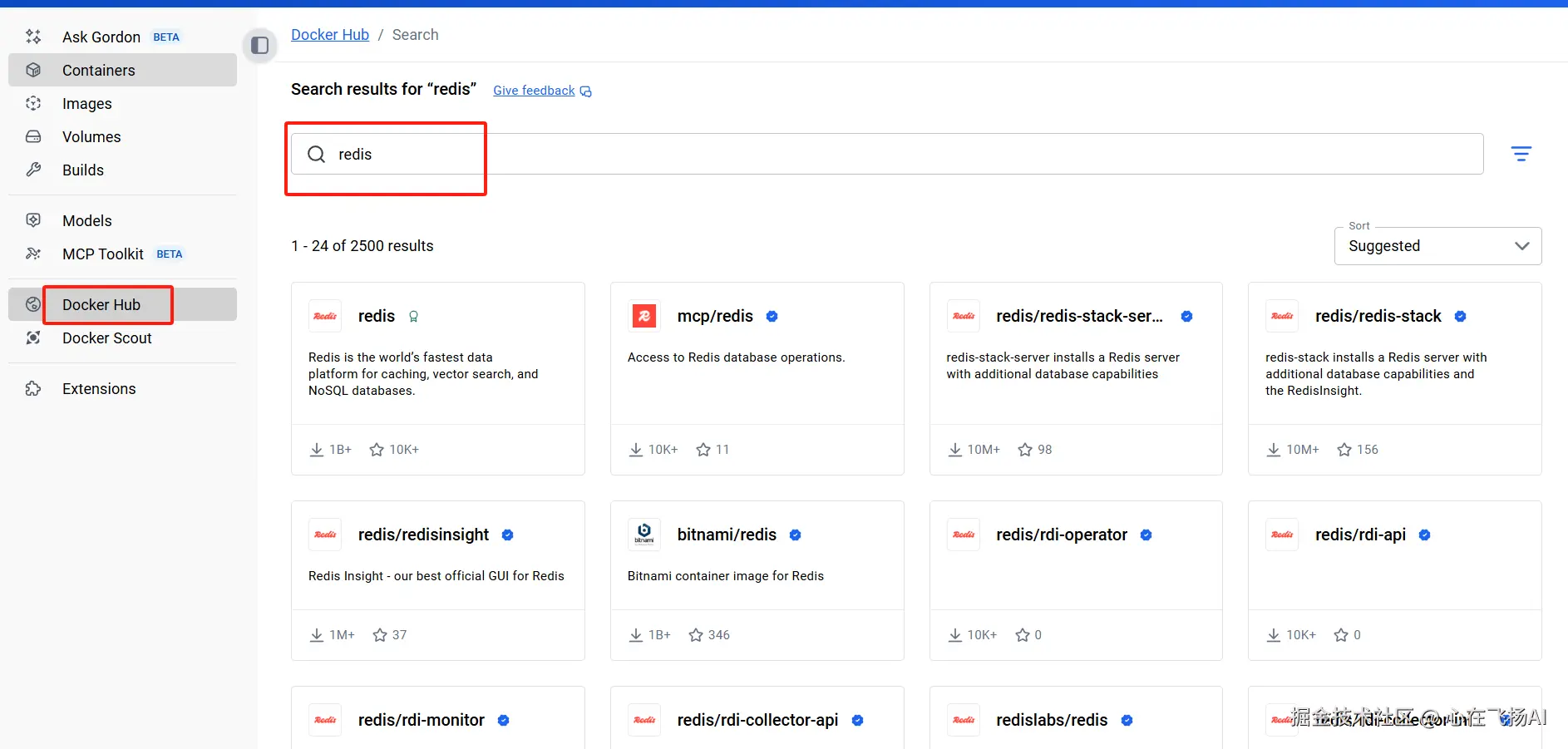Screen dimensions: 1568x749
Task: Open the redis/redis-stack-ser... result title
Action: point(1079,316)
